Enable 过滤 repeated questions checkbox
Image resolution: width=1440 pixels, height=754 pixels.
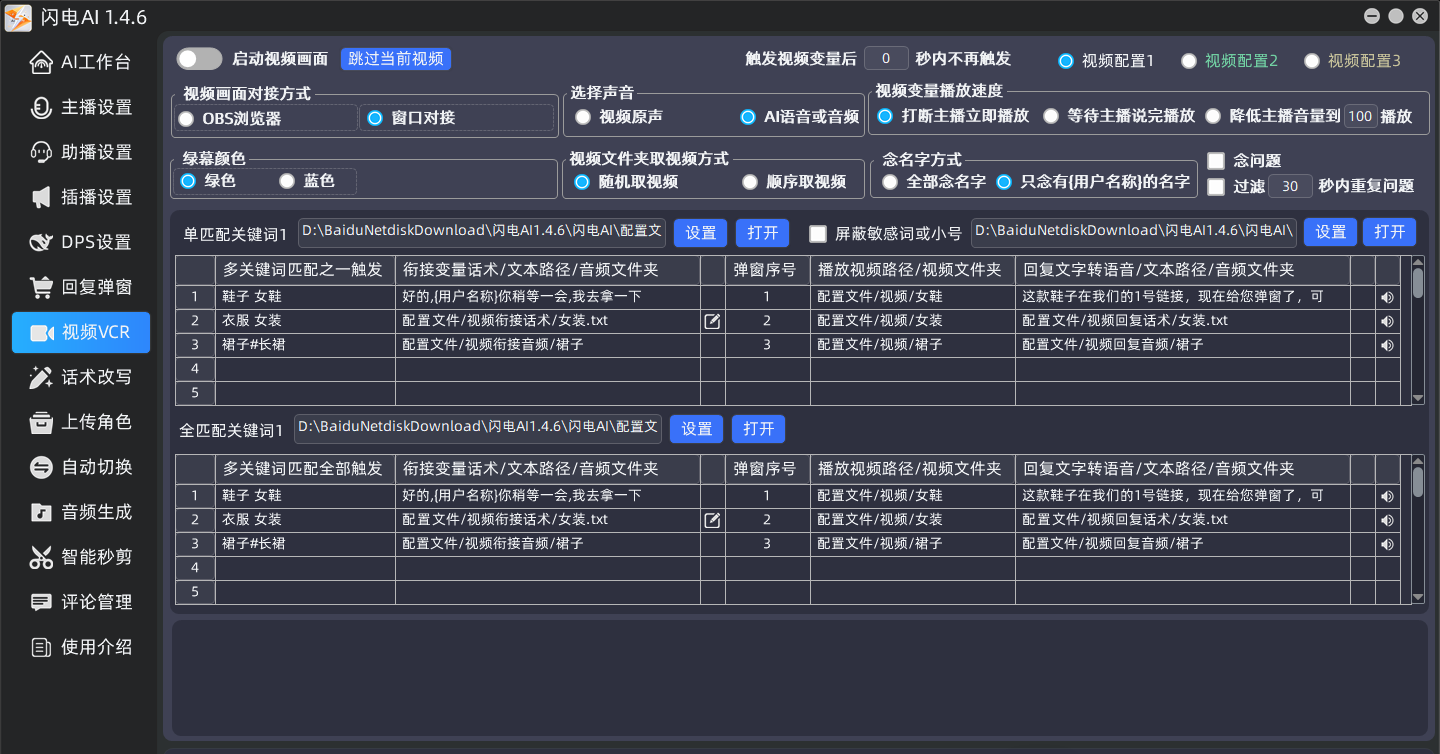point(1216,186)
